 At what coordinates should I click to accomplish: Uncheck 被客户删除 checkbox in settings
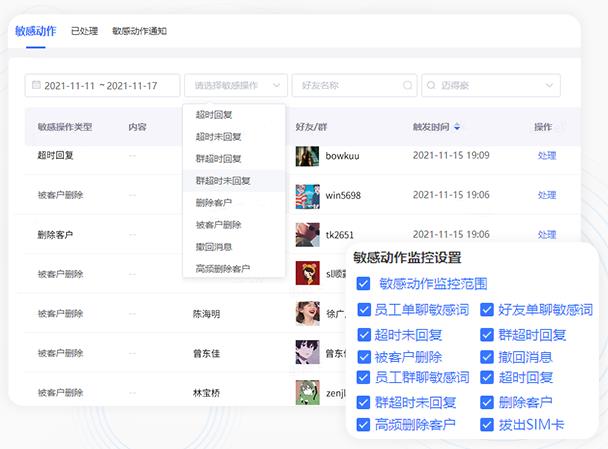pos(363,357)
